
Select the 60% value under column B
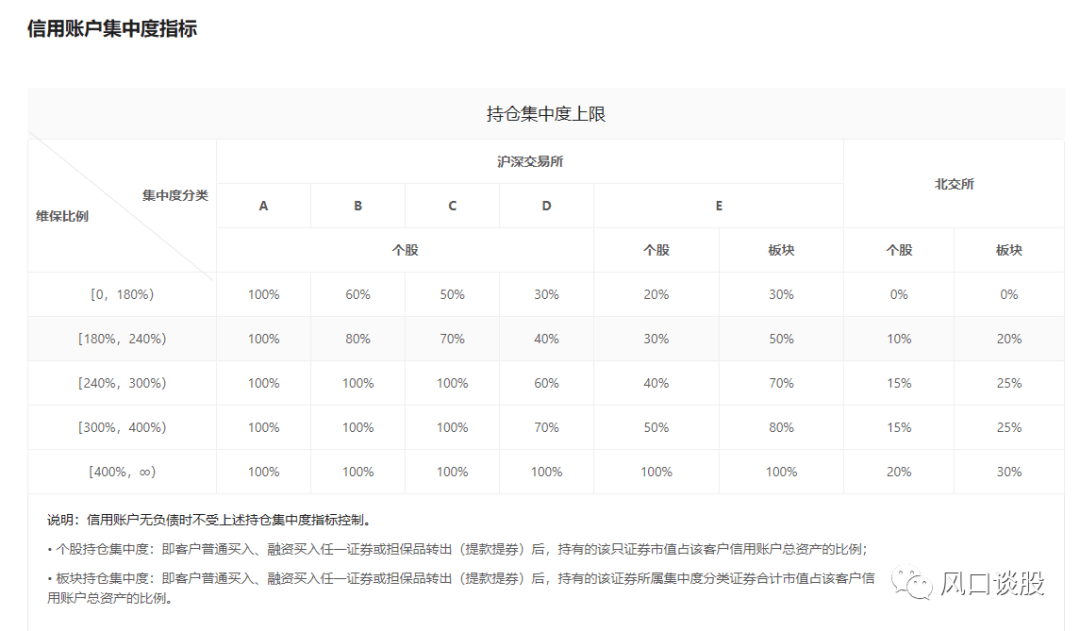[x=357, y=294]
